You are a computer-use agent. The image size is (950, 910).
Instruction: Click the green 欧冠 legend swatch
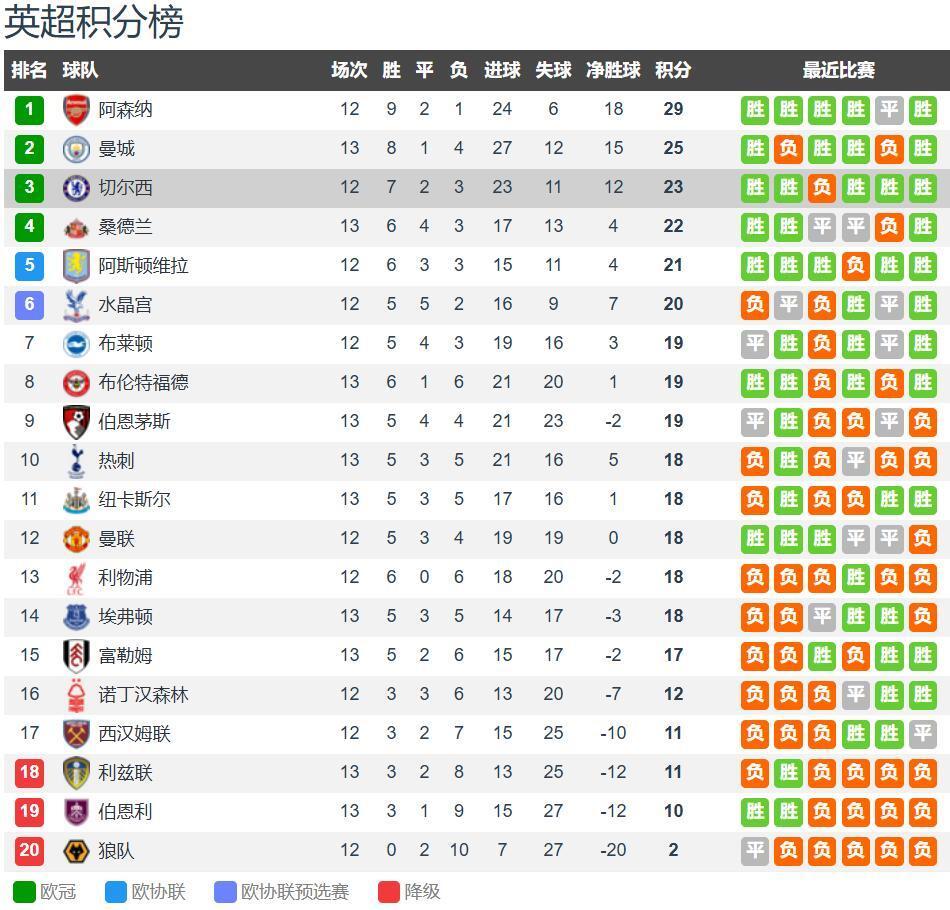click(24, 892)
